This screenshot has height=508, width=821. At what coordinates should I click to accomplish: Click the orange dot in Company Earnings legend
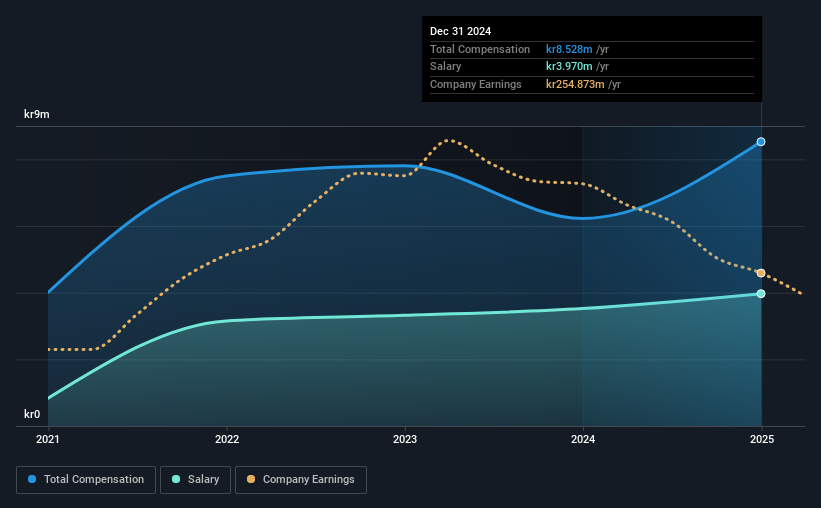tap(251, 479)
